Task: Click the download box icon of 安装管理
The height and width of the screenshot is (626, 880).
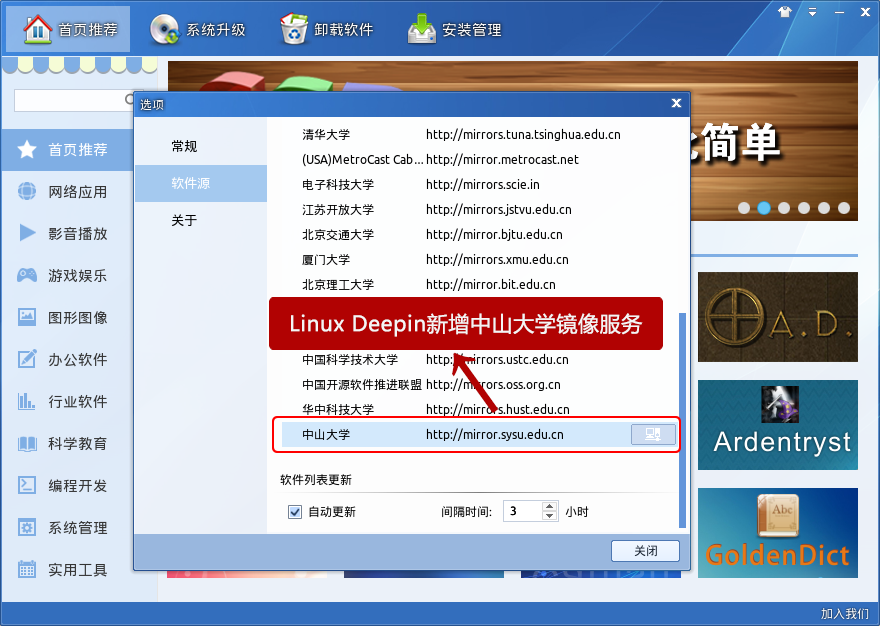Action: (421, 29)
